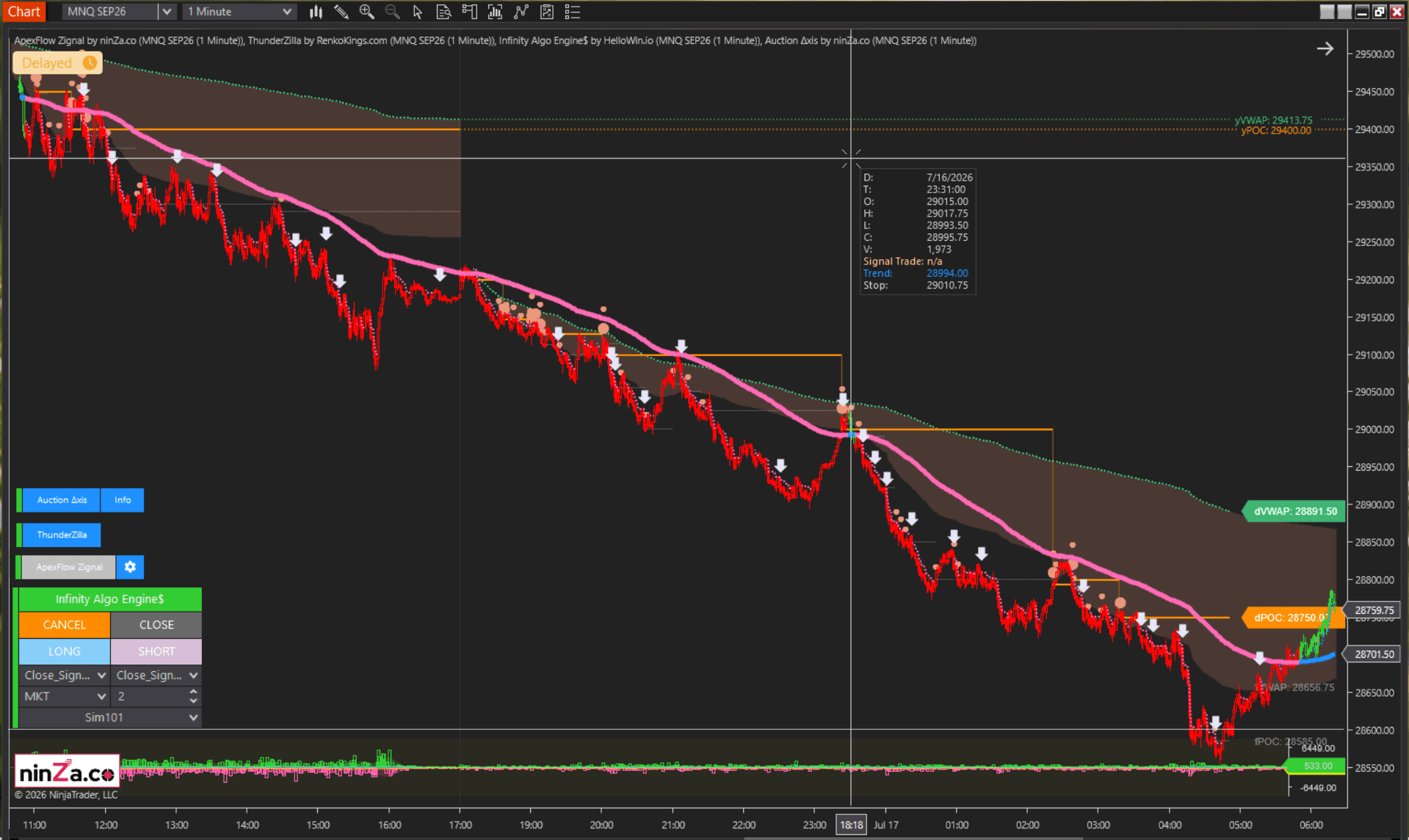Image resolution: width=1409 pixels, height=840 pixels.
Task: Choose the arrow cursor pointer tool
Action: [x=418, y=12]
